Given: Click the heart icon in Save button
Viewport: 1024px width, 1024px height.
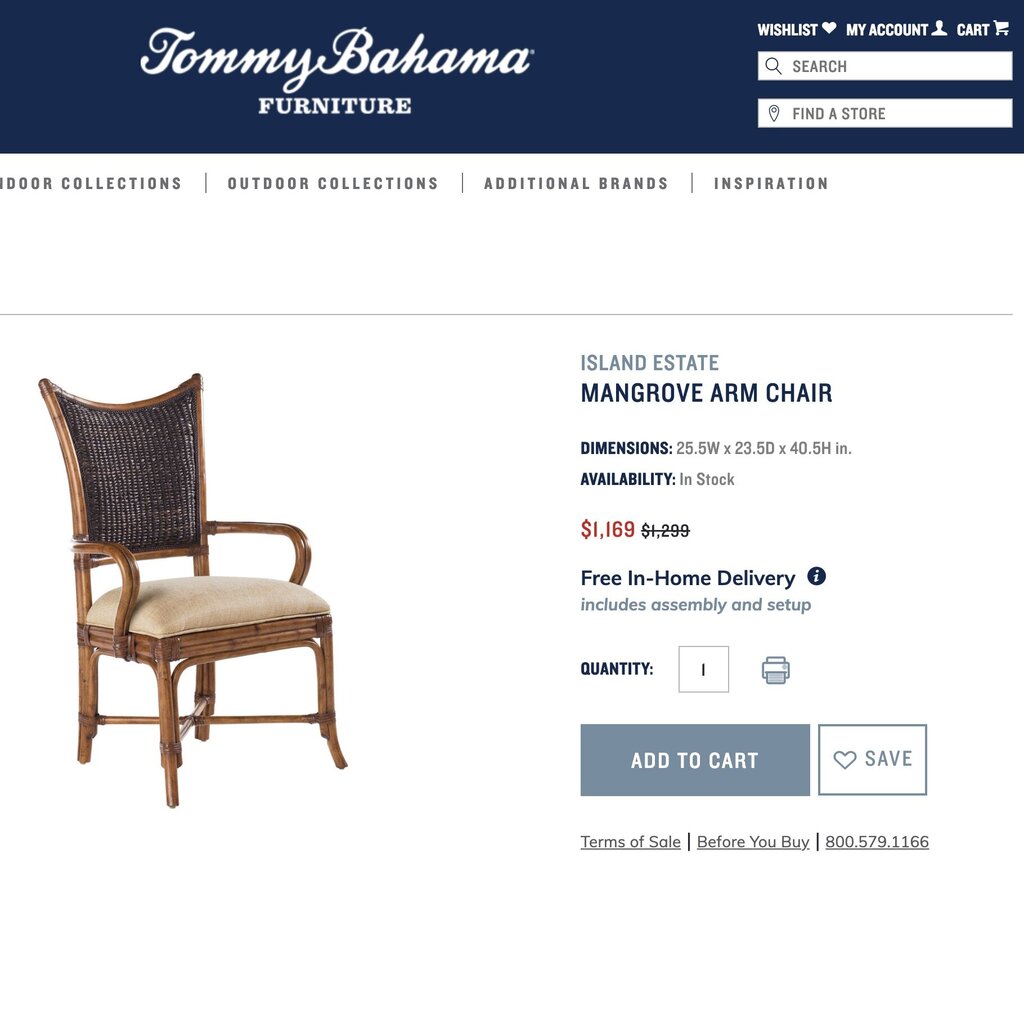Looking at the screenshot, I should tap(844, 760).
